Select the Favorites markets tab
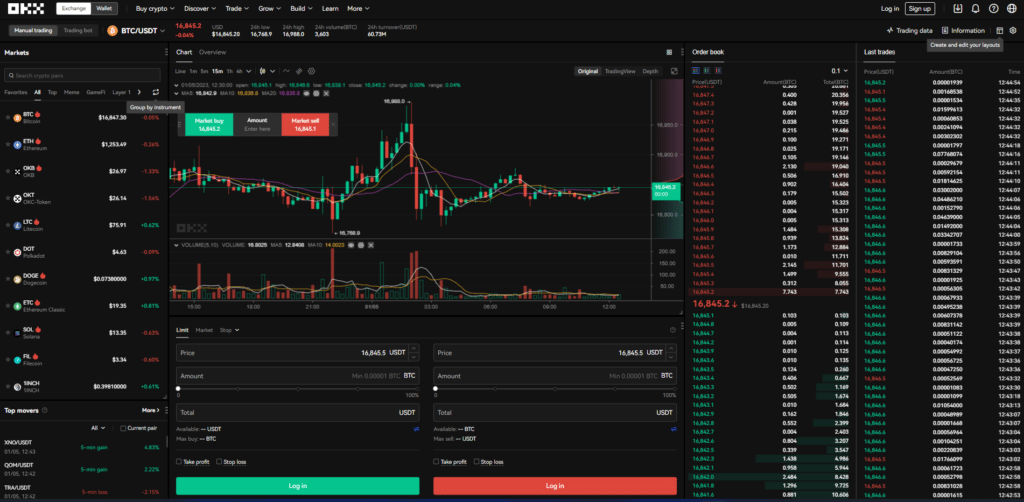Viewport: 1024px width, 502px height. click(16, 92)
